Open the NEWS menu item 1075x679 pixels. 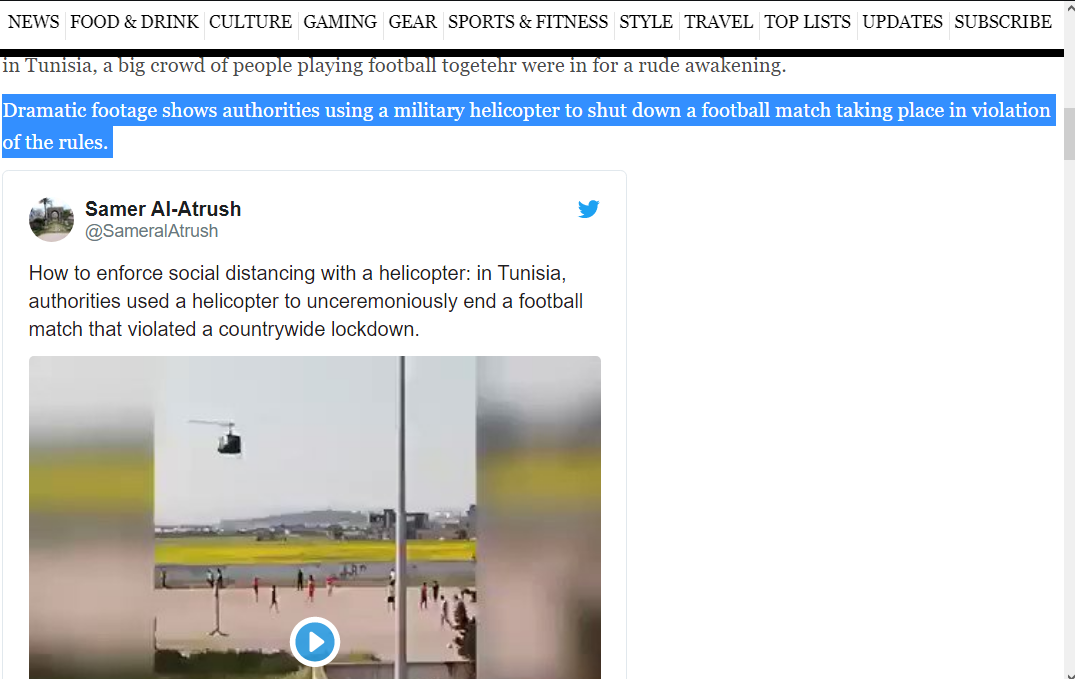34,22
